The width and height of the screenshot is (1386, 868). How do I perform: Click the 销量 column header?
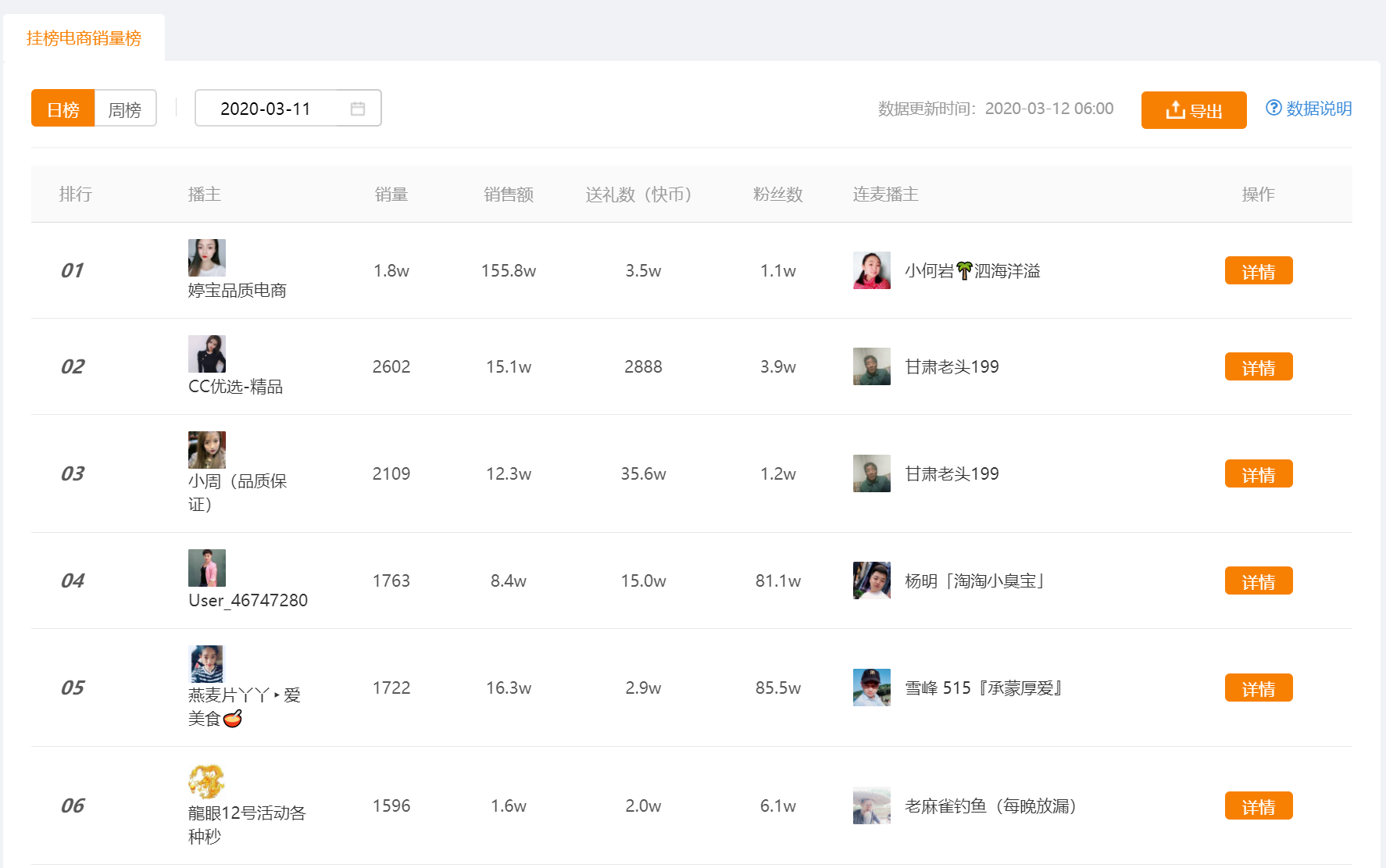[391, 195]
